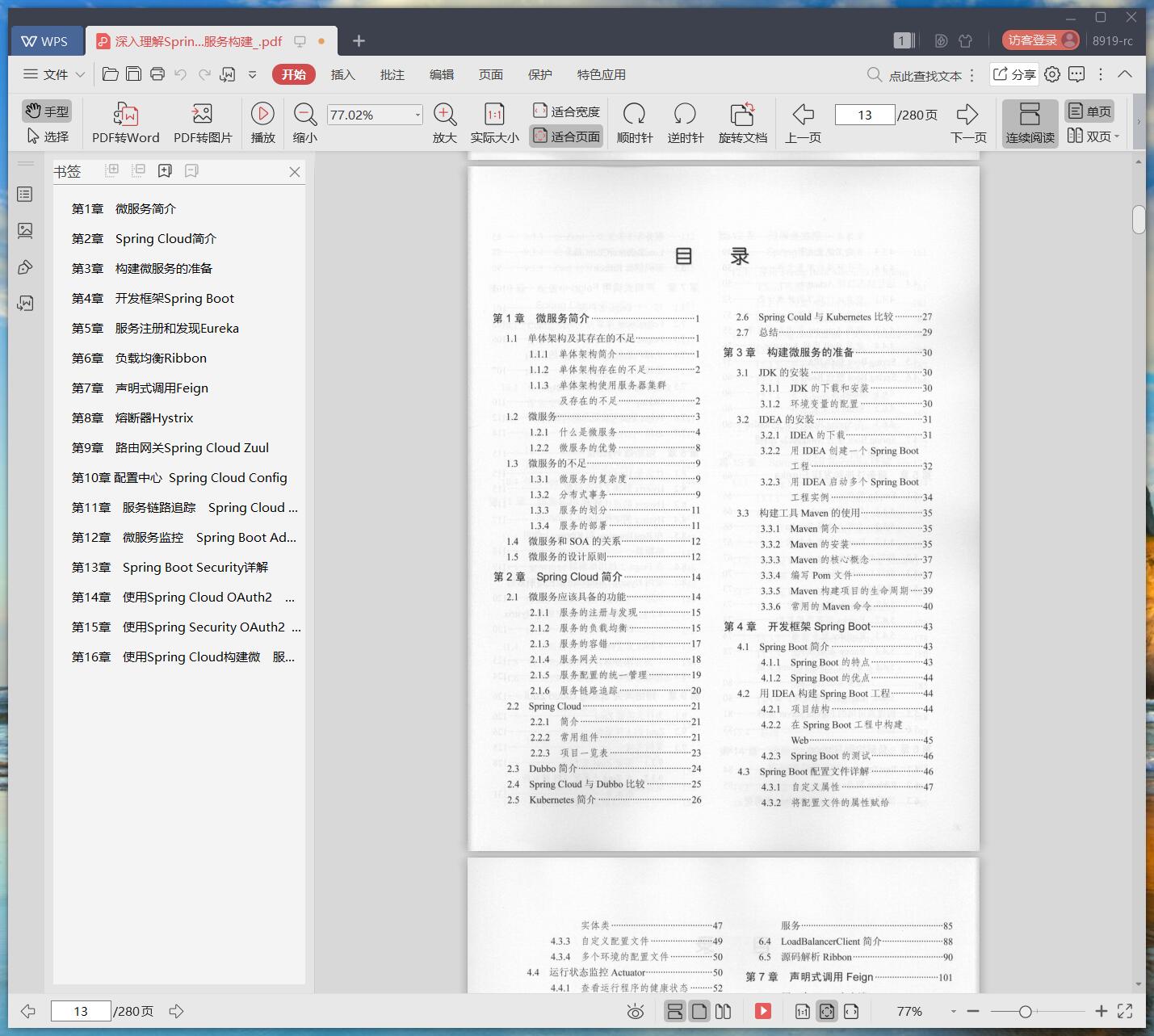Click the Open folder icon
This screenshot has width=1154, height=1036.
pos(111,74)
